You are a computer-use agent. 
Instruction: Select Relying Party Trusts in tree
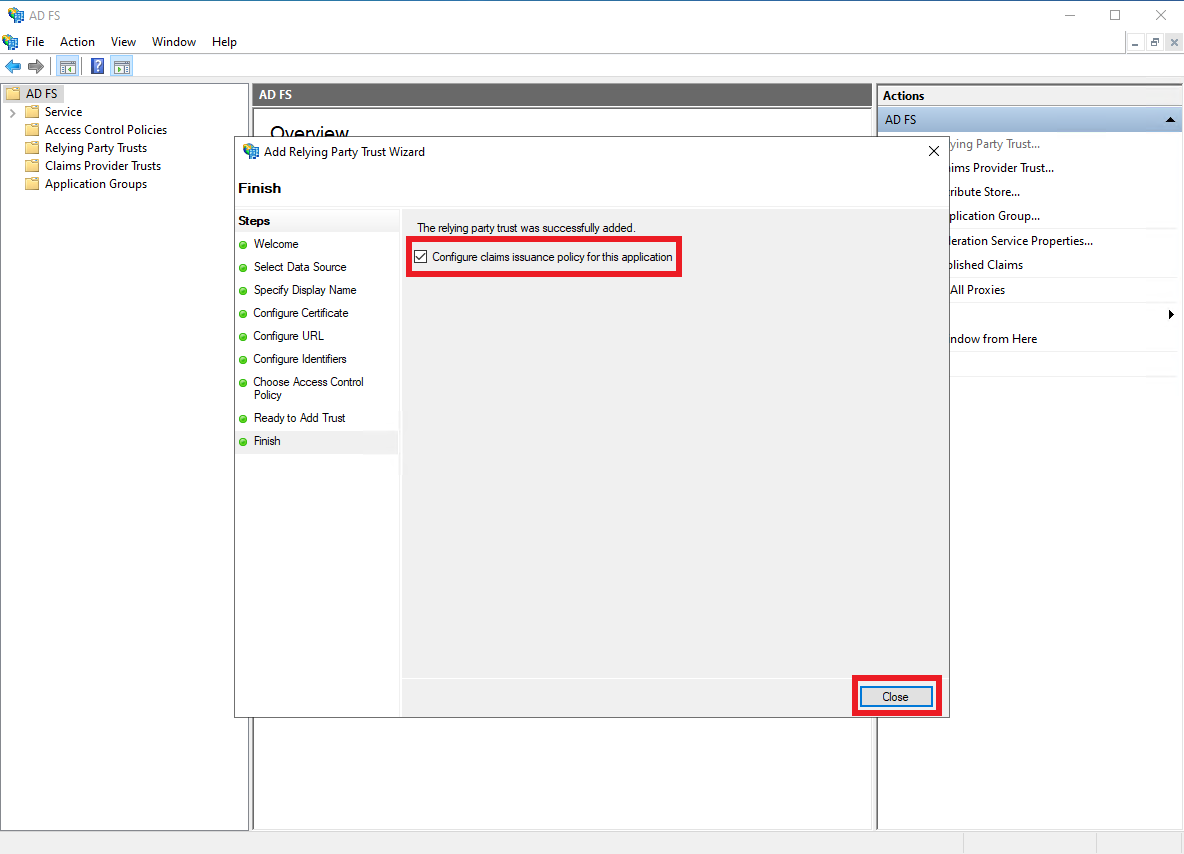95,148
